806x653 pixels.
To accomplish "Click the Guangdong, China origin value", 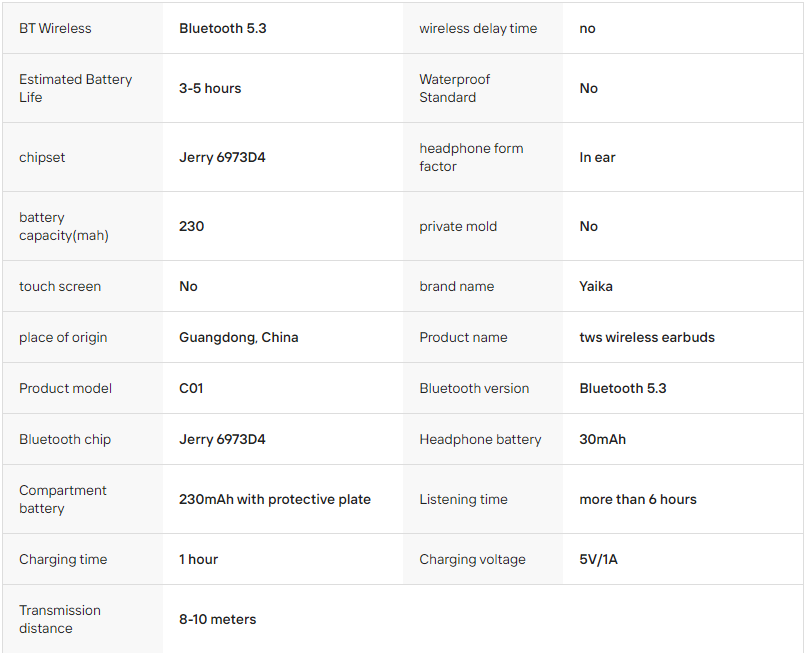I will pyautogui.click(x=239, y=337).
